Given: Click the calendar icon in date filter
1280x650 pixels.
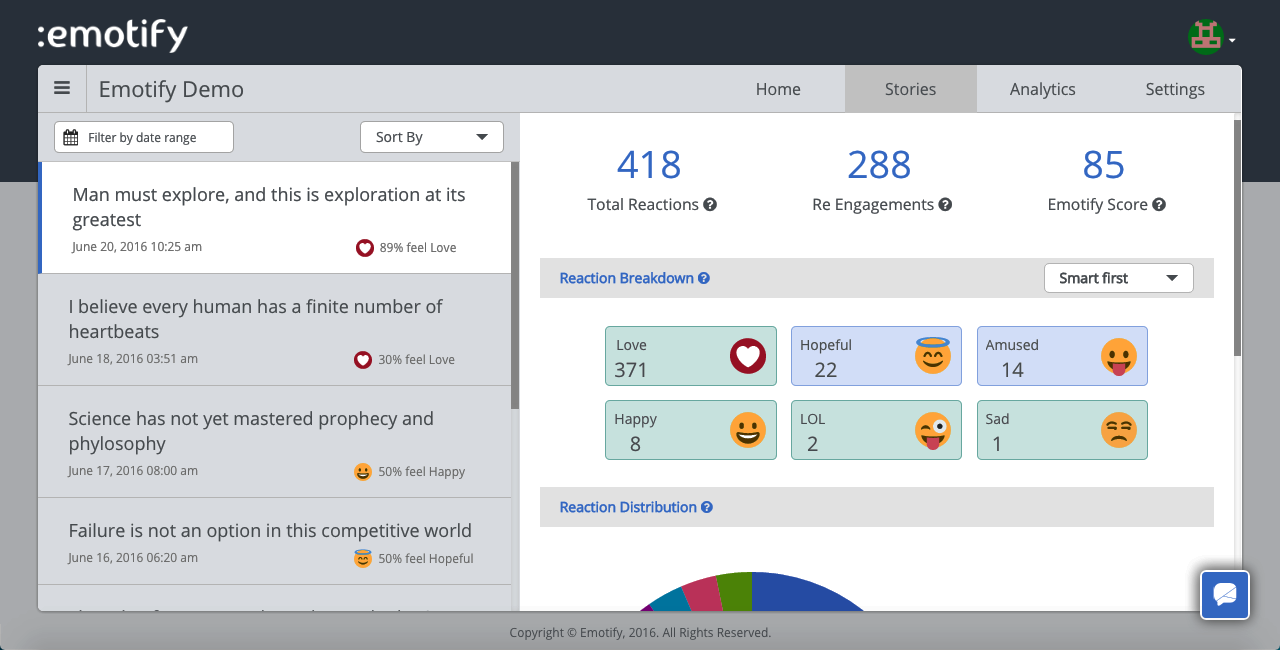Looking at the screenshot, I should click(68, 136).
